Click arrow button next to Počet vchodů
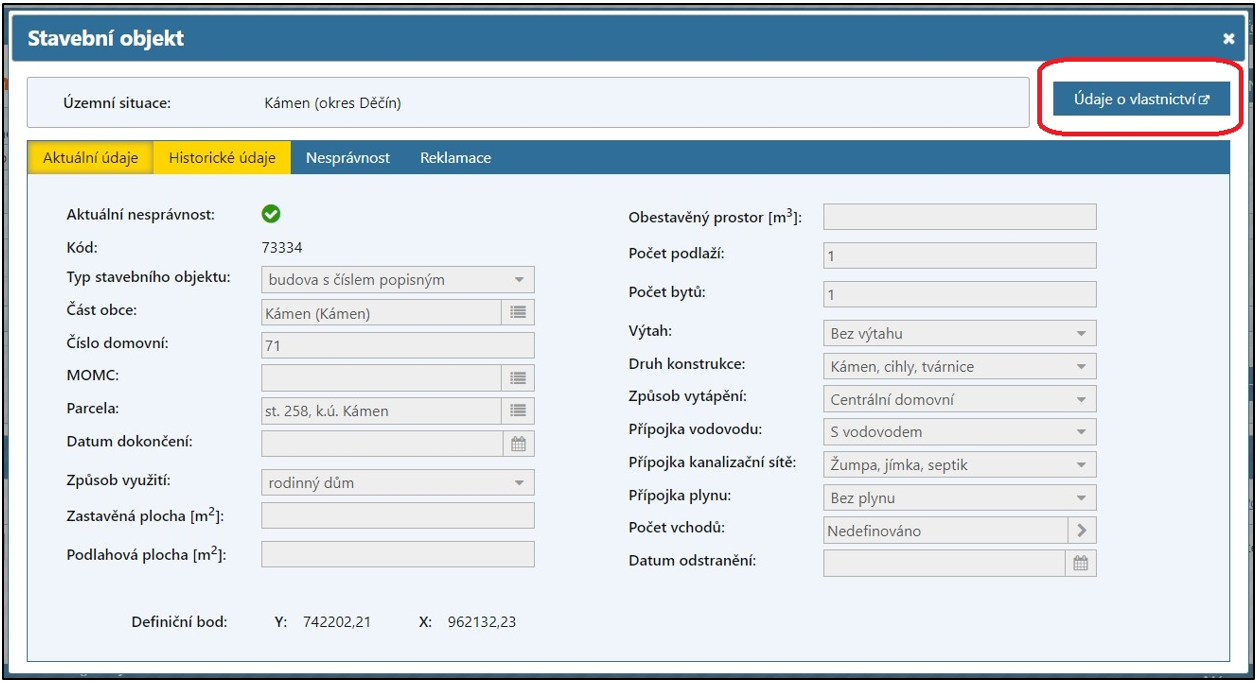 [1081, 530]
